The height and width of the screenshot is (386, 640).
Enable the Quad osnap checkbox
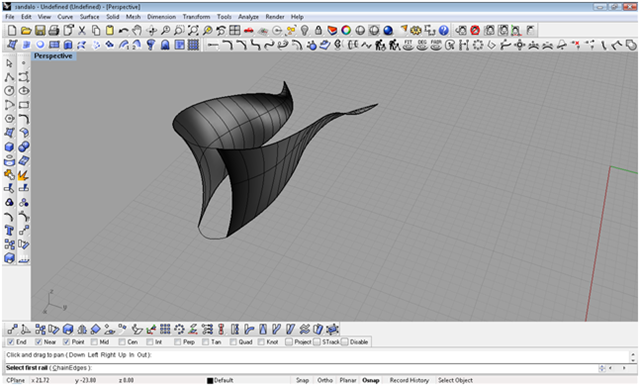point(233,342)
